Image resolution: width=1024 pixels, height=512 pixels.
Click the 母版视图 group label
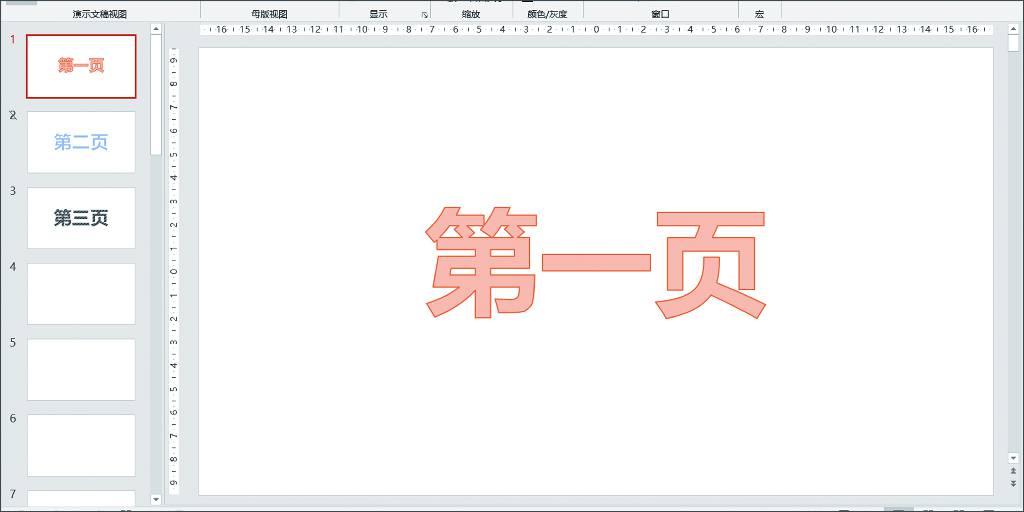tap(269, 15)
